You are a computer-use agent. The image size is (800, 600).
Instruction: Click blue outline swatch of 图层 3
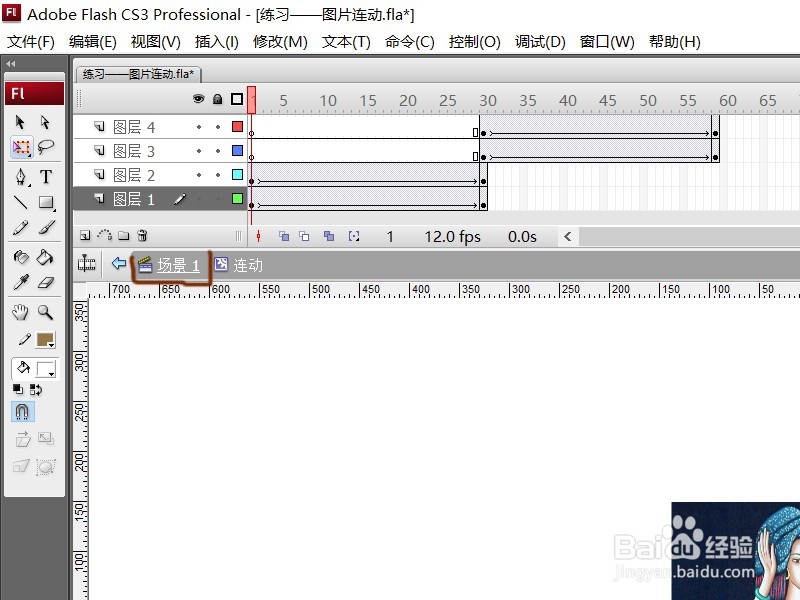coord(237,150)
